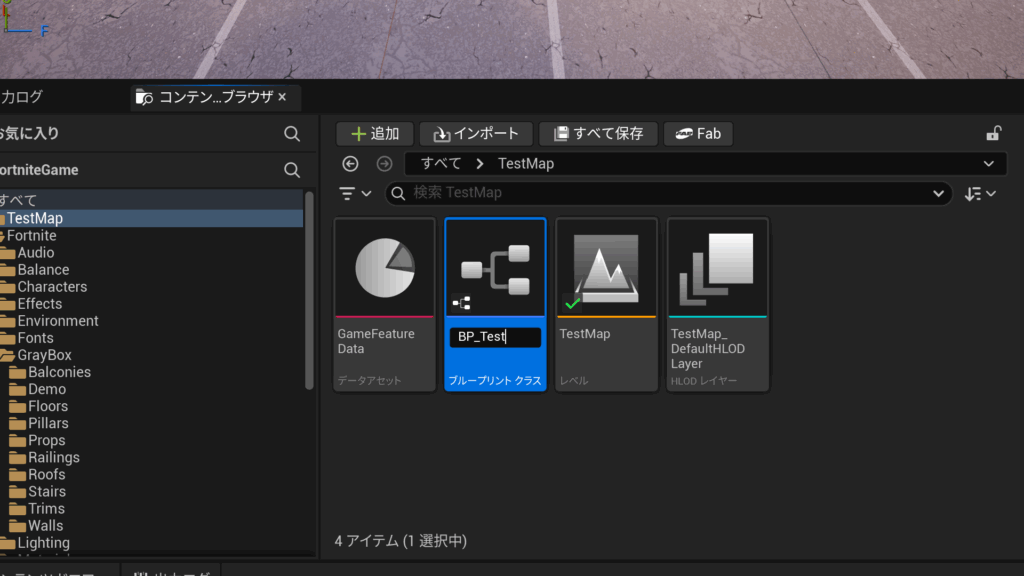Click the Import button
This screenshot has height=576, width=1024.
click(476, 134)
